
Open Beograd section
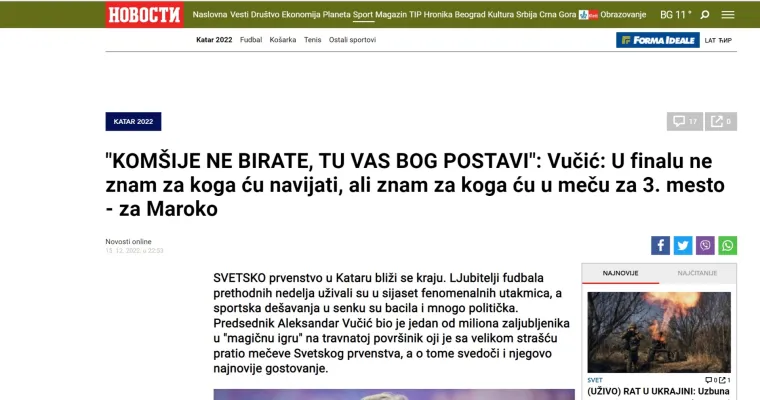tap(470, 15)
